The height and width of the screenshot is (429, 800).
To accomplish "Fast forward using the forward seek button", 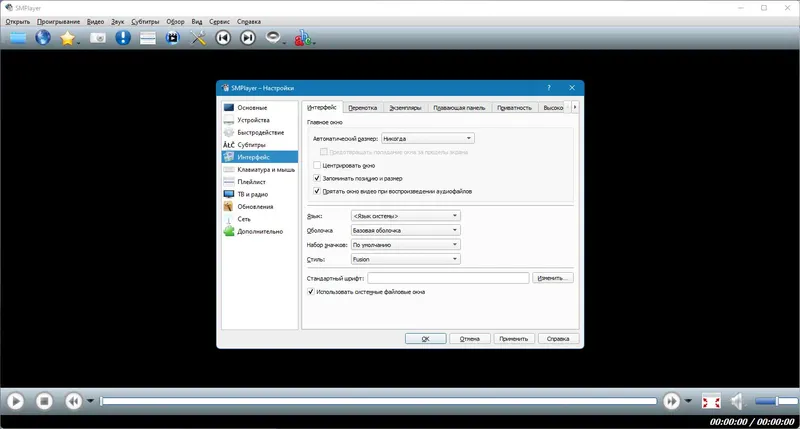I will coord(671,401).
